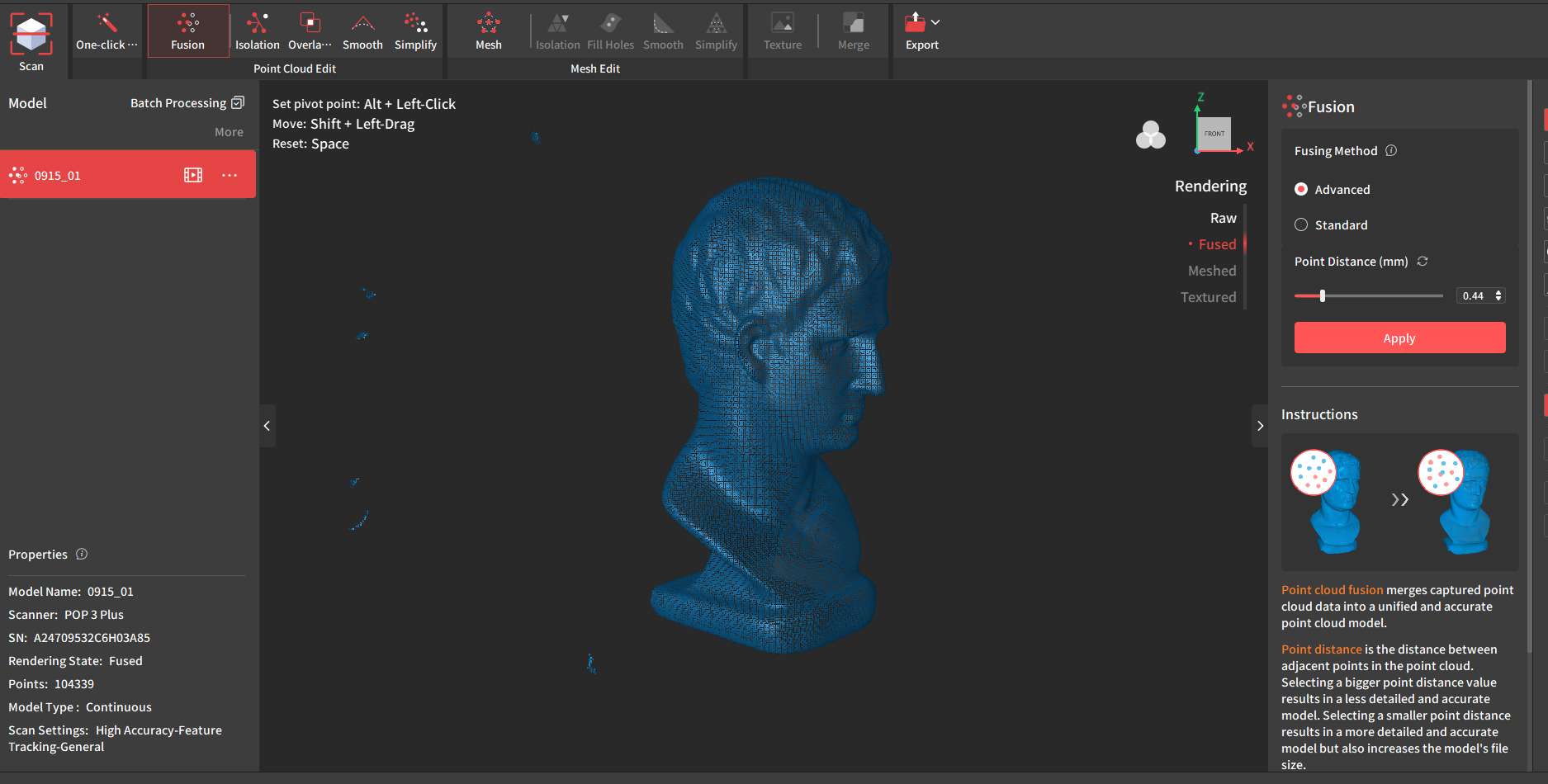Click the Export icon
Viewport: 1548px width, 784px height.
click(916, 22)
